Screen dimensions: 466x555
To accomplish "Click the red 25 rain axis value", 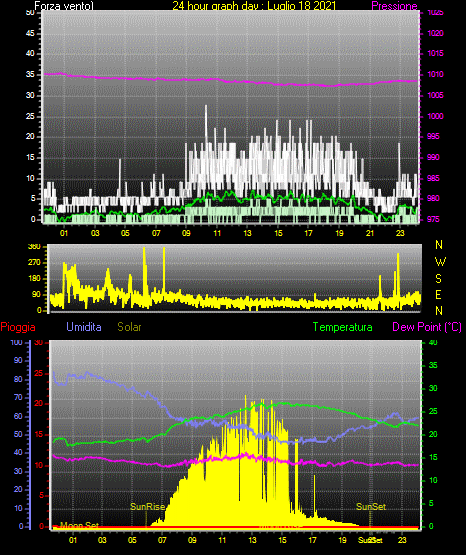I will point(39,373).
